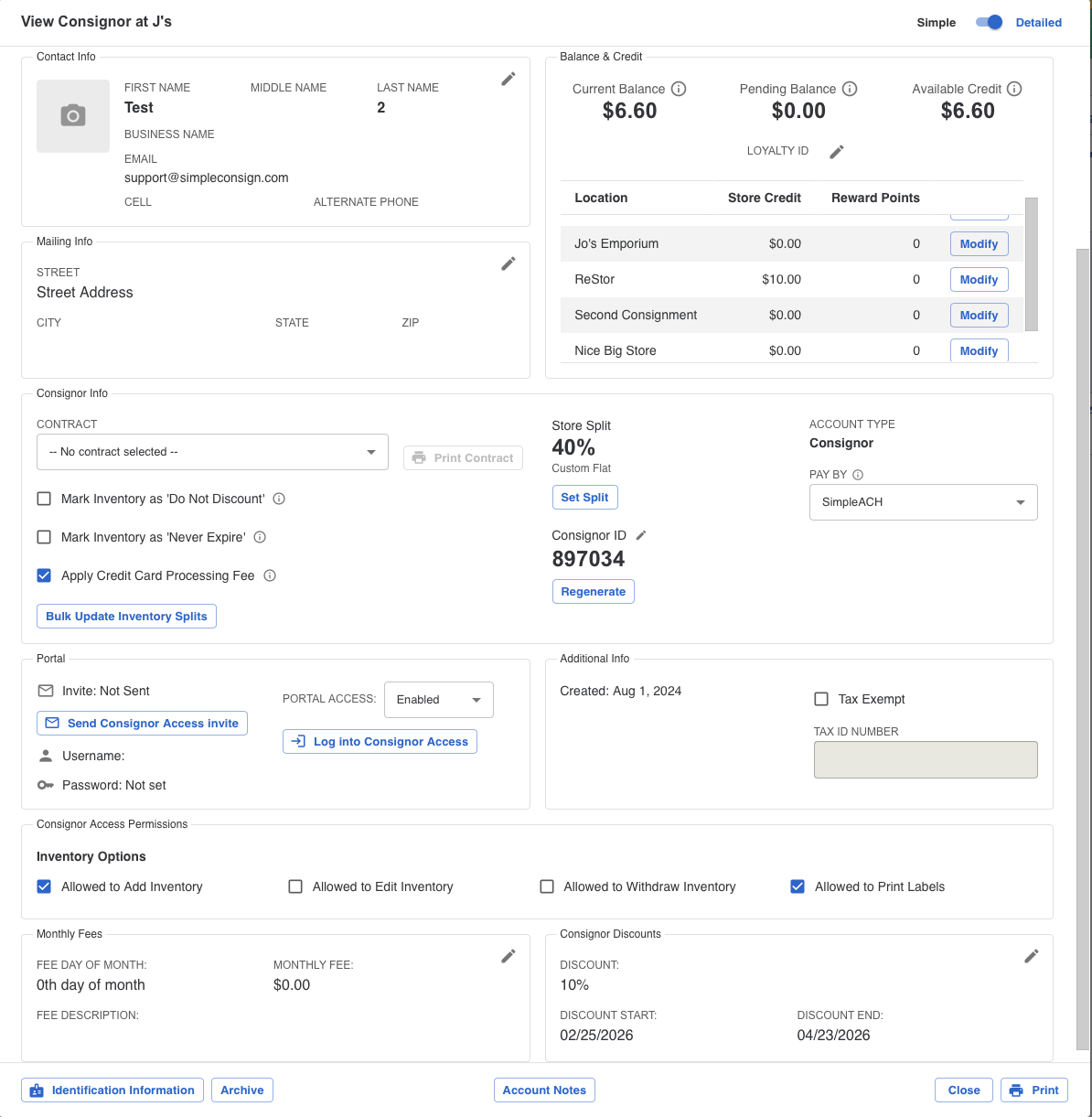Open Credit Card Processing Fee info icon
Image resolution: width=1092 pixels, height=1117 pixels.
coord(270,575)
